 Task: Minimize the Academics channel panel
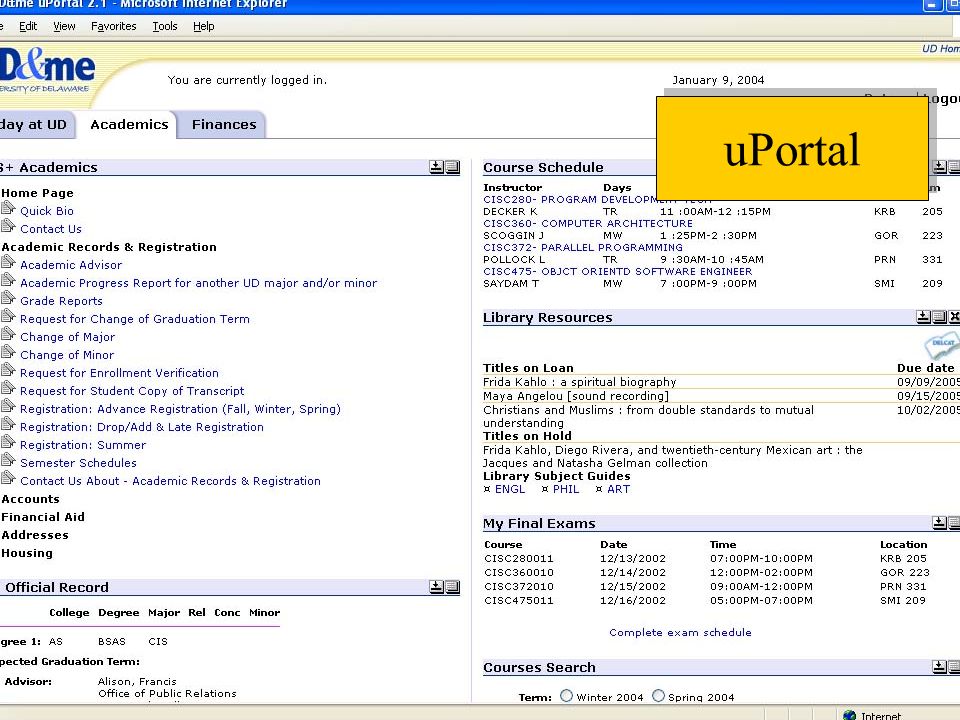click(x=436, y=167)
